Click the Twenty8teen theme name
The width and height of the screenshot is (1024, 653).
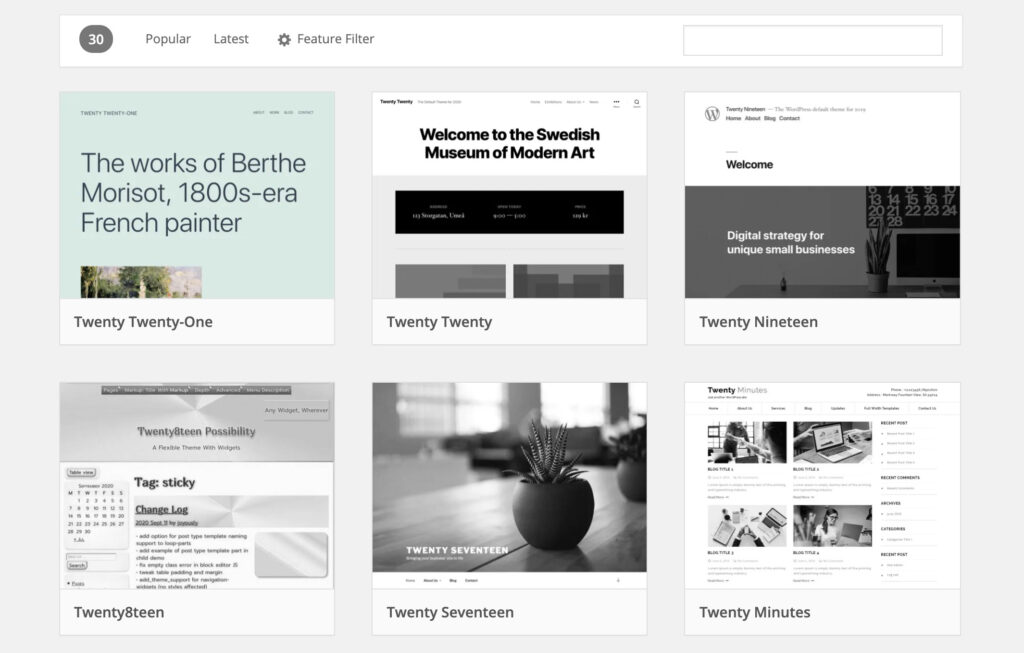[119, 613]
